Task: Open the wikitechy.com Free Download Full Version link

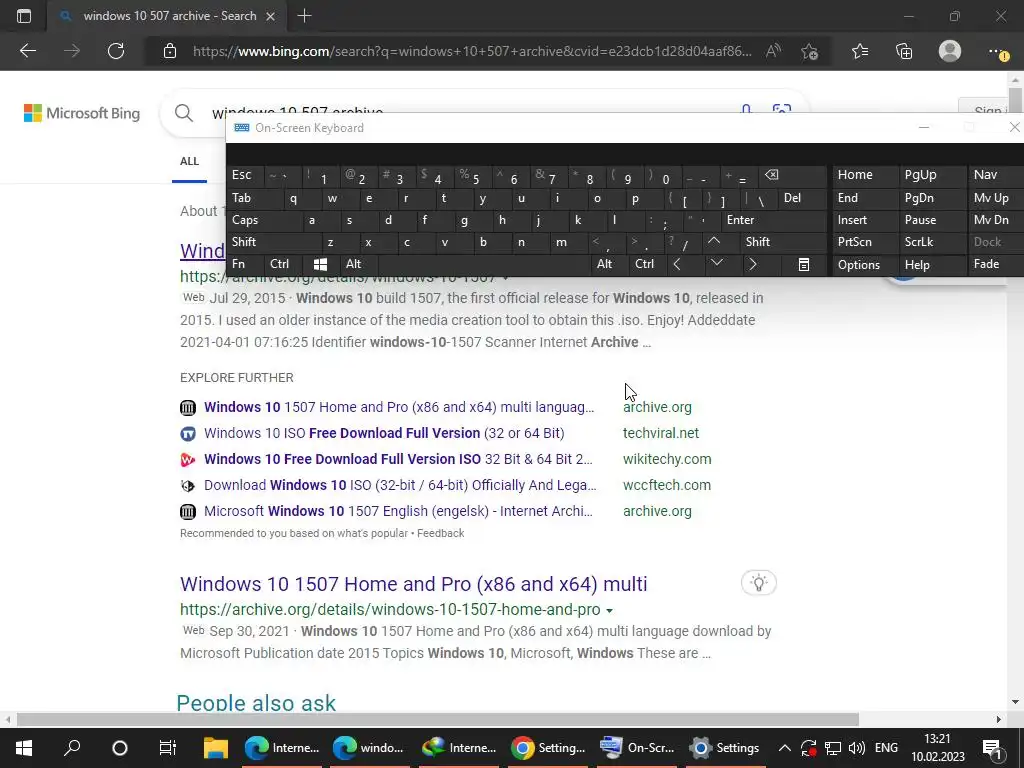Action: (398, 459)
